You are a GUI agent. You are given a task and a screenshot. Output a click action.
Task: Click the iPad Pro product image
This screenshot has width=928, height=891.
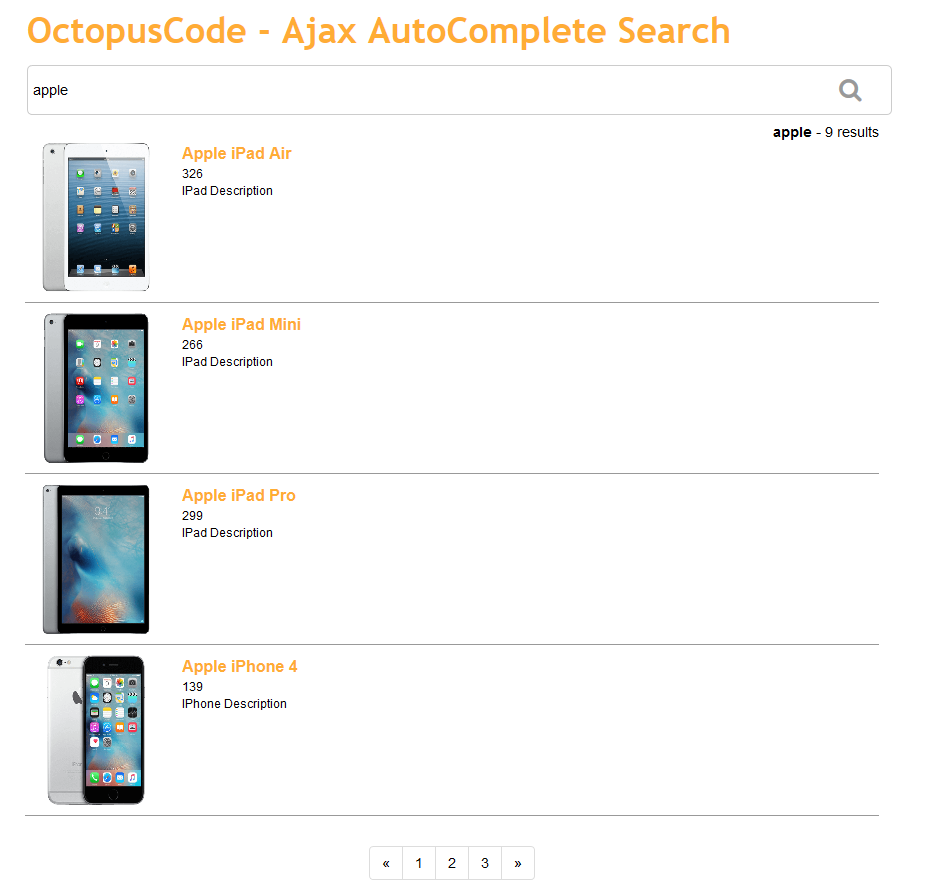point(96,559)
